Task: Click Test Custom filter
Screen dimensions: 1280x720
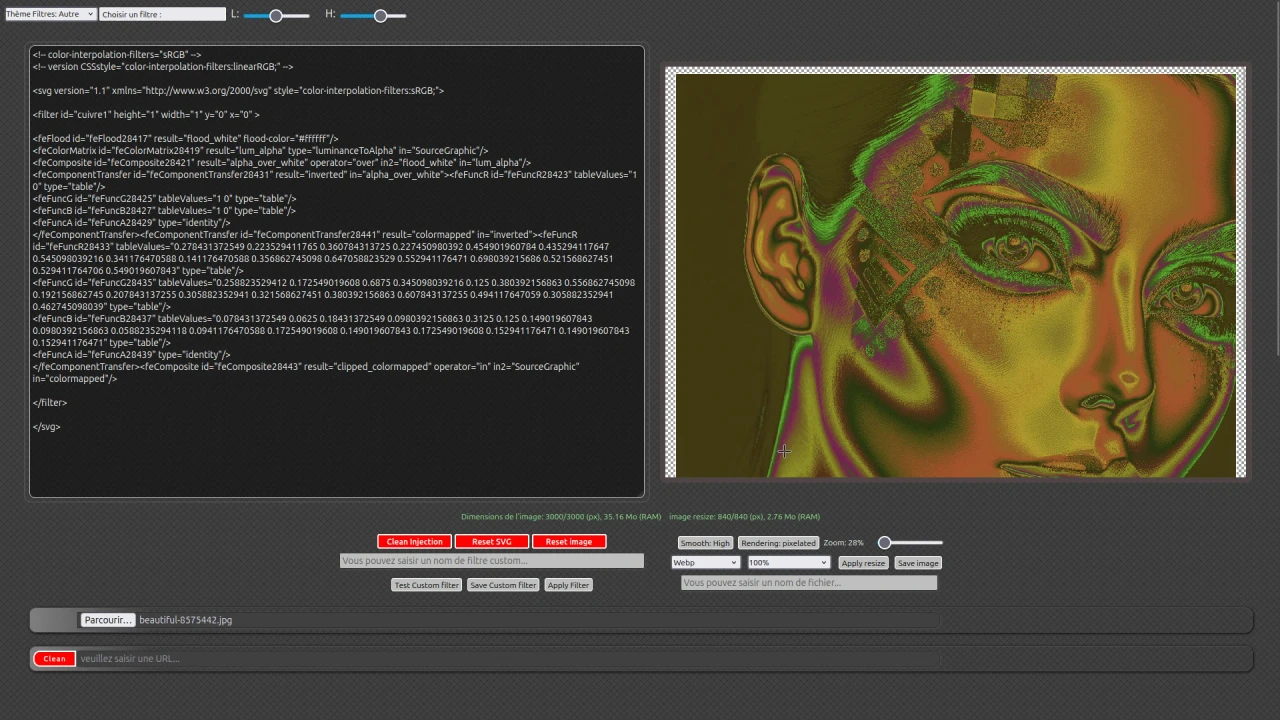Action: (x=426, y=585)
